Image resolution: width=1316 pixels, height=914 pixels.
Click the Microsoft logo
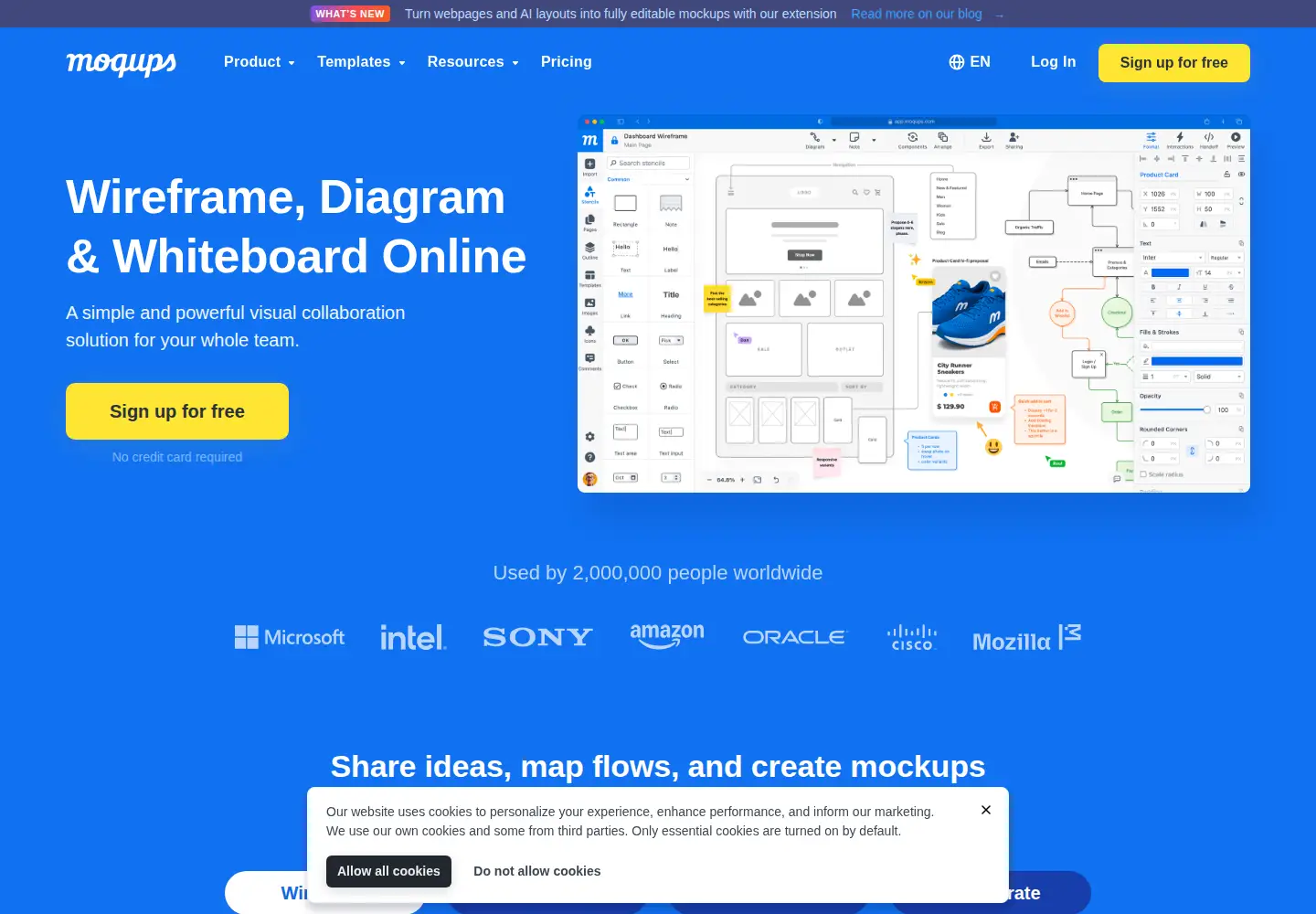point(290,637)
